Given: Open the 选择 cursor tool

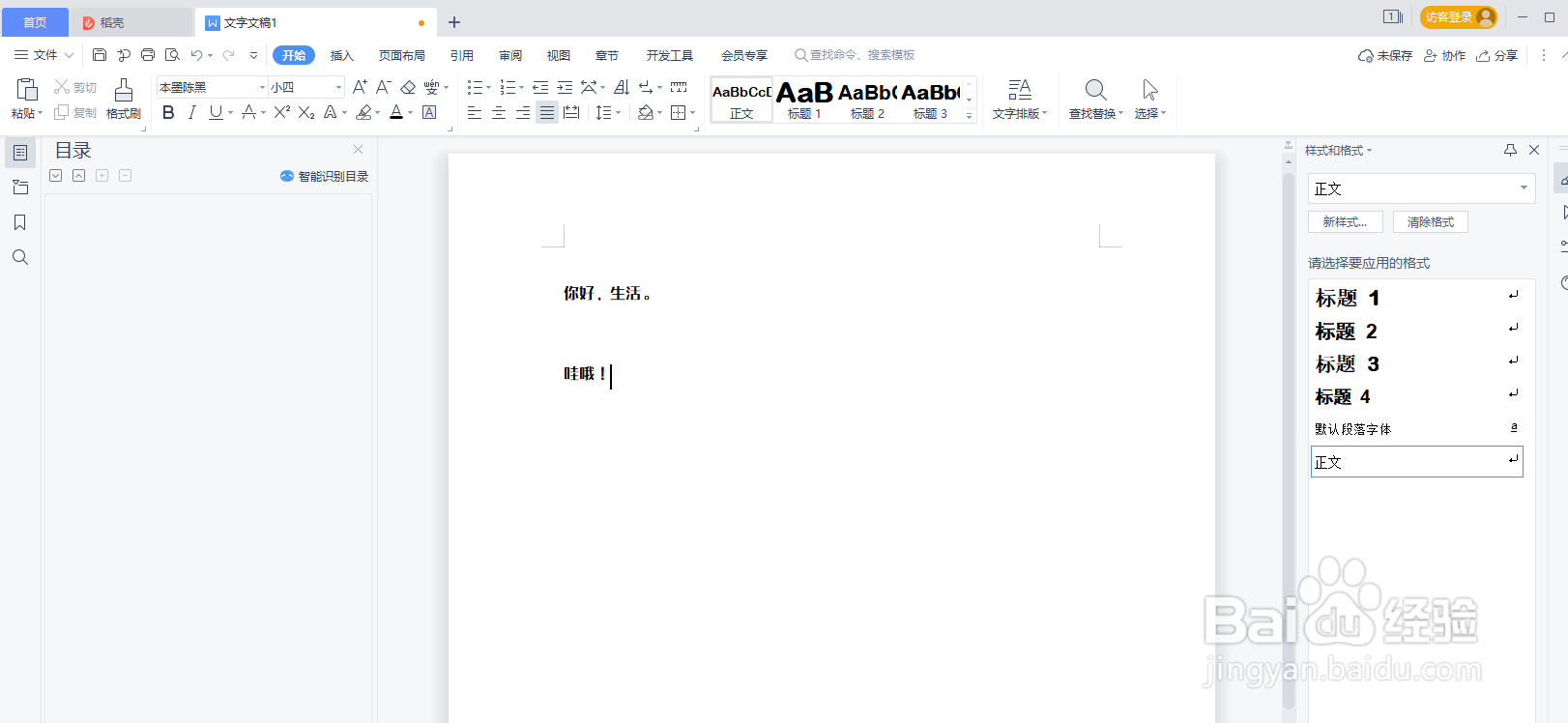Looking at the screenshot, I should click(1149, 100).
